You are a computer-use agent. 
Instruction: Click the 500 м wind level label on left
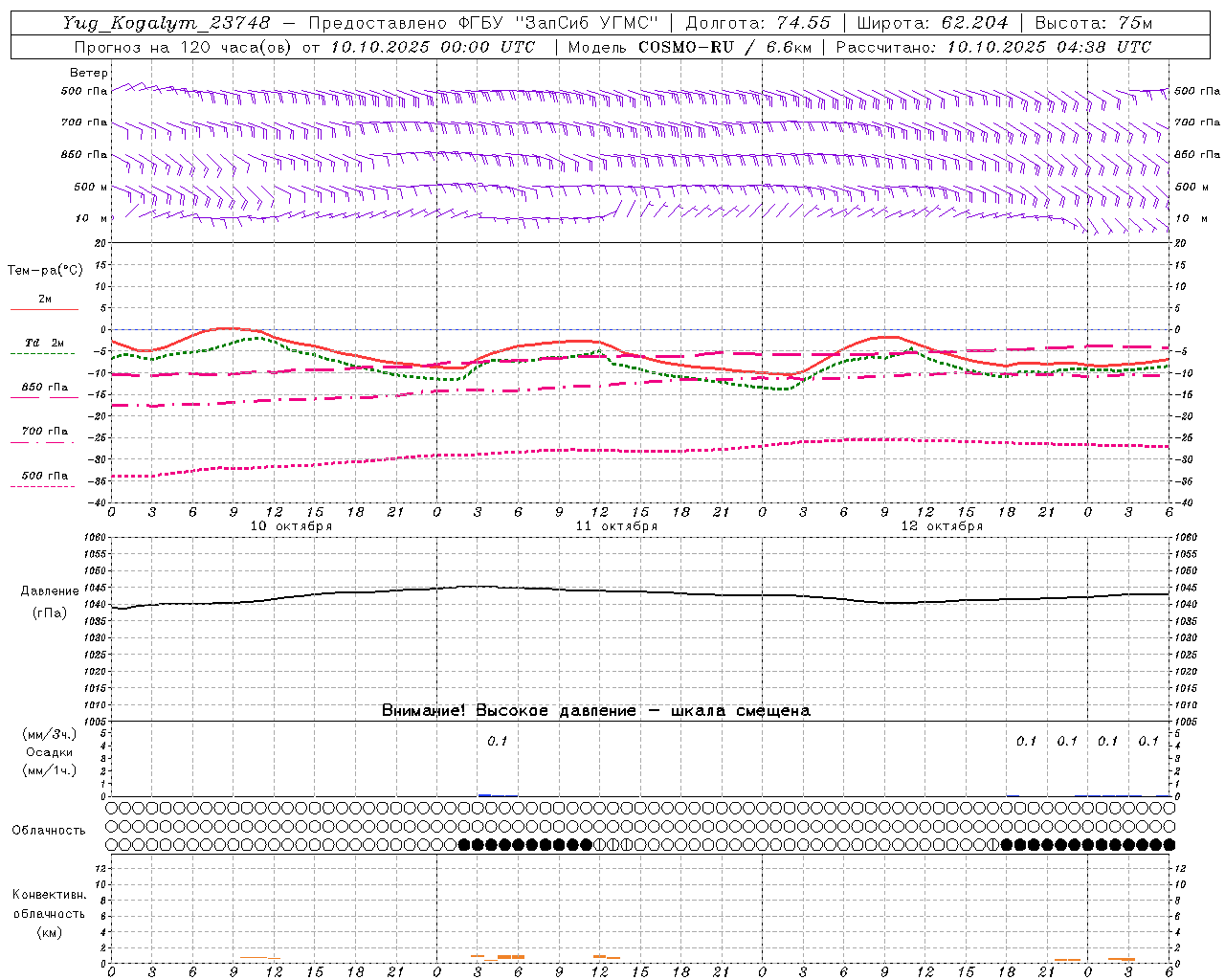point(91,187)
